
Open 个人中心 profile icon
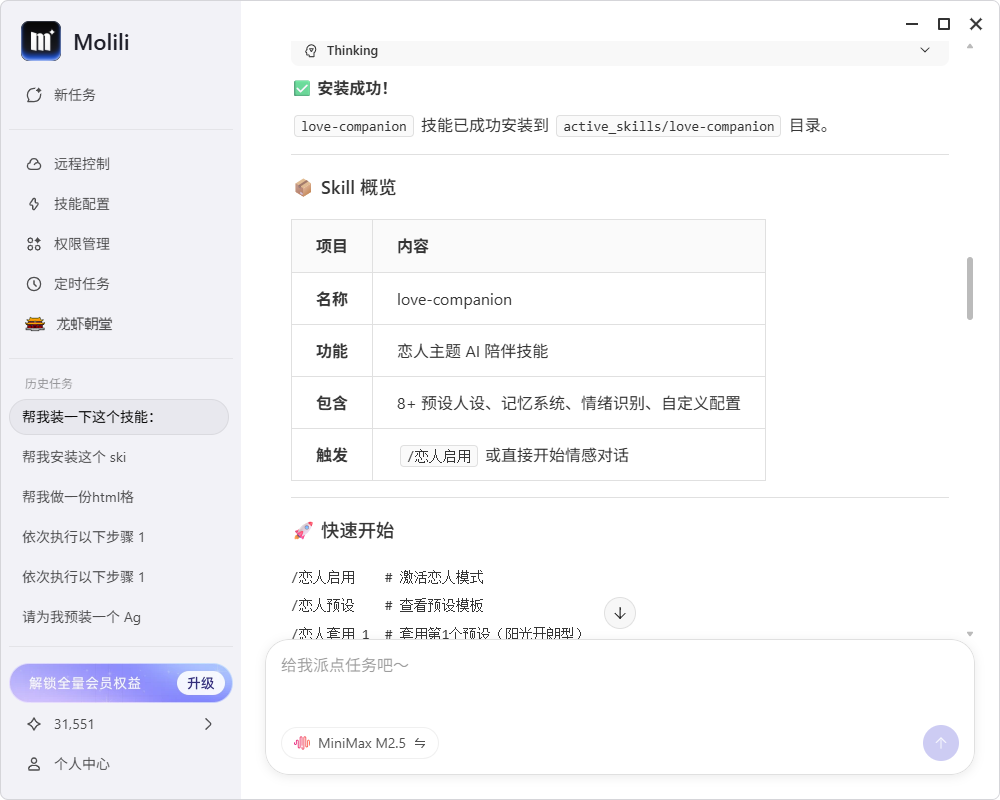point(34,764)
